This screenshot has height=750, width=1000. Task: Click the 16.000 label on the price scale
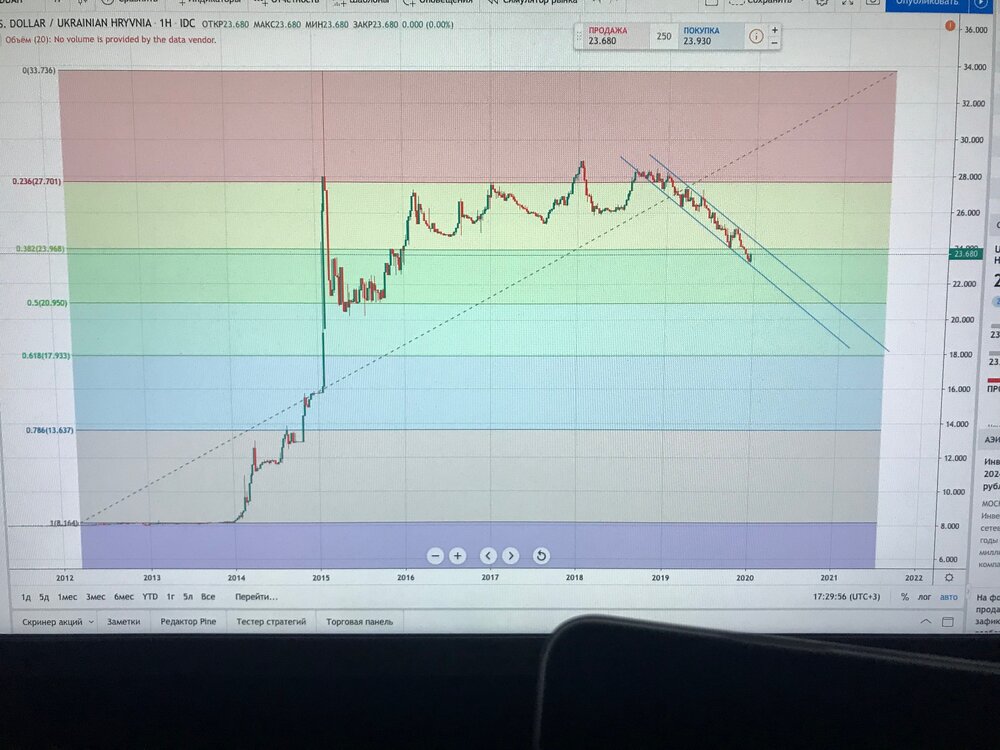[959, 389]
